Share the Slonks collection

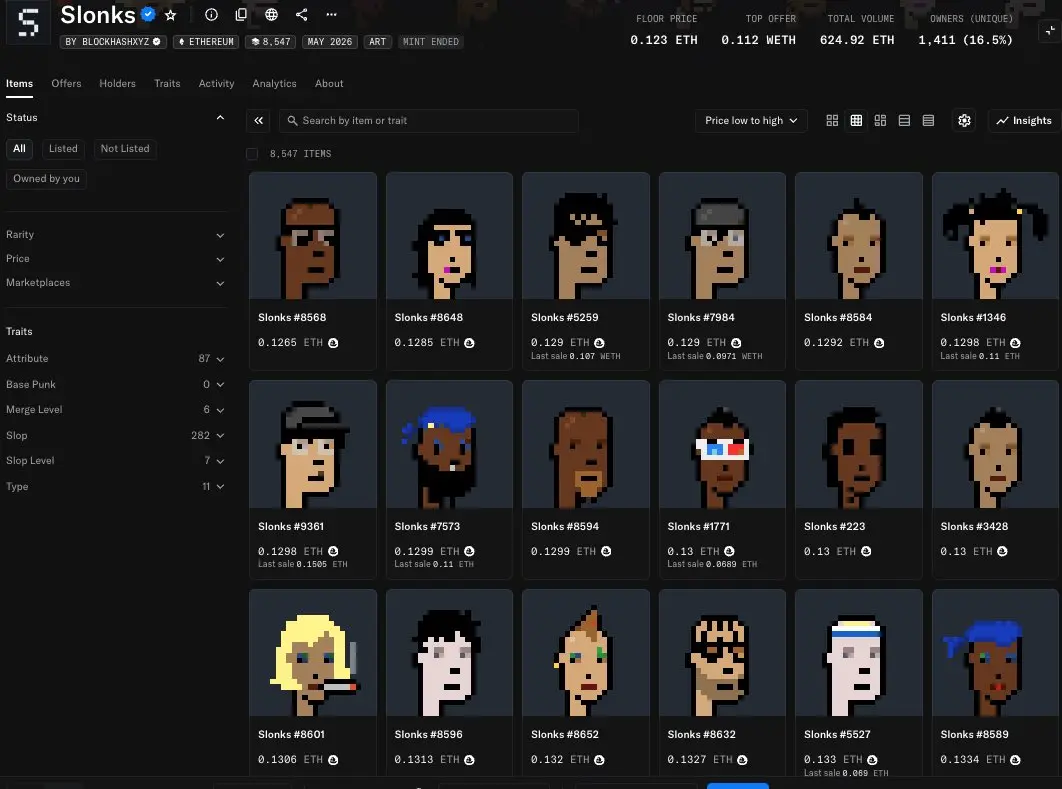pos(301,15)
